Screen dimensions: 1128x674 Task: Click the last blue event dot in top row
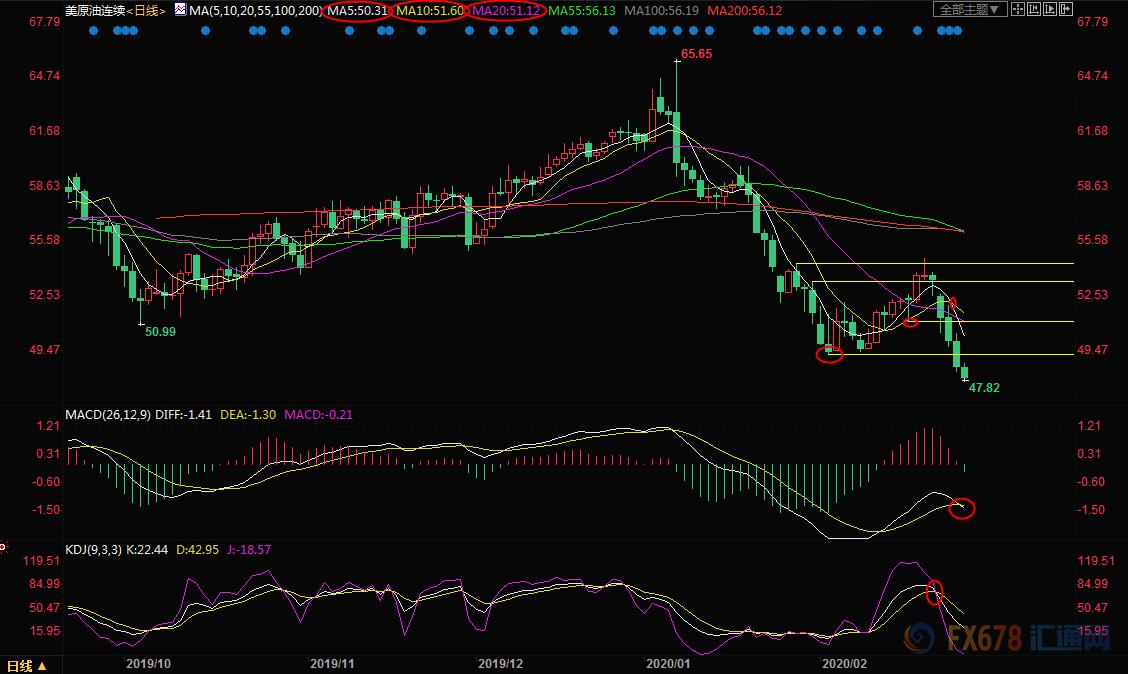pyautogui.click(x=958, y=31)
